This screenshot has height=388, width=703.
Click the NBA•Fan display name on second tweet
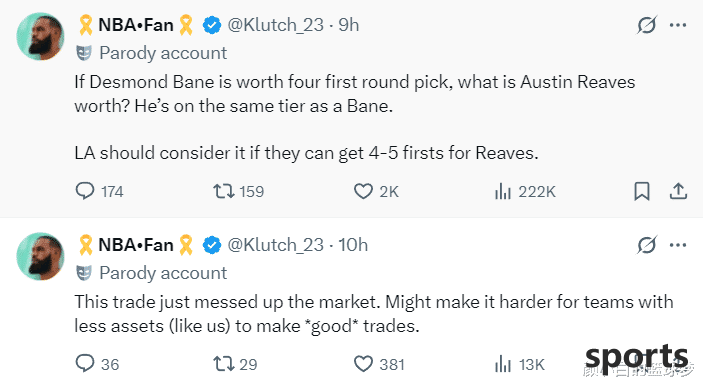tap(136, 245)
